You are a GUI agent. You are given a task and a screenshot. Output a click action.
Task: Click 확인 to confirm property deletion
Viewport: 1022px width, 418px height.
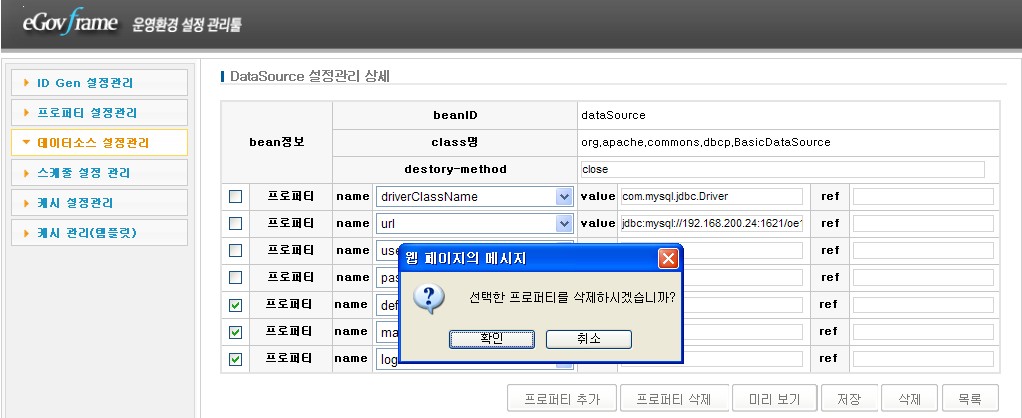pyautogui.click(x=492, y=340)
